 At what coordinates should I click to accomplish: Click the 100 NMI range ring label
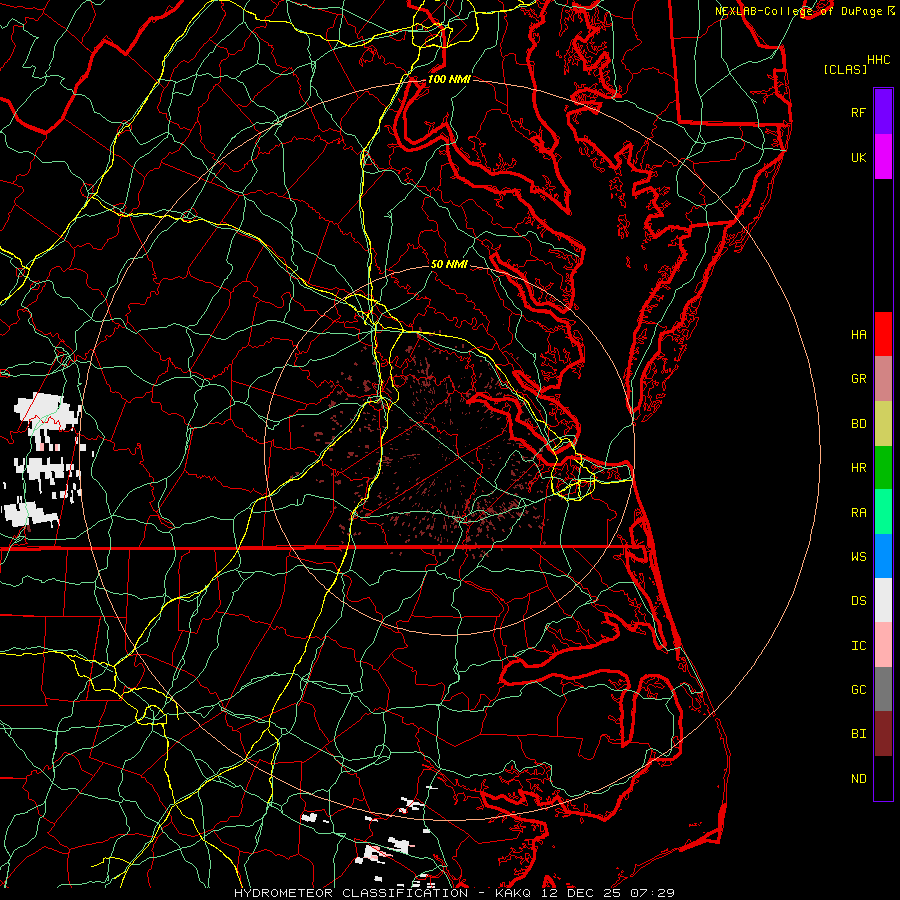(449, 79)
